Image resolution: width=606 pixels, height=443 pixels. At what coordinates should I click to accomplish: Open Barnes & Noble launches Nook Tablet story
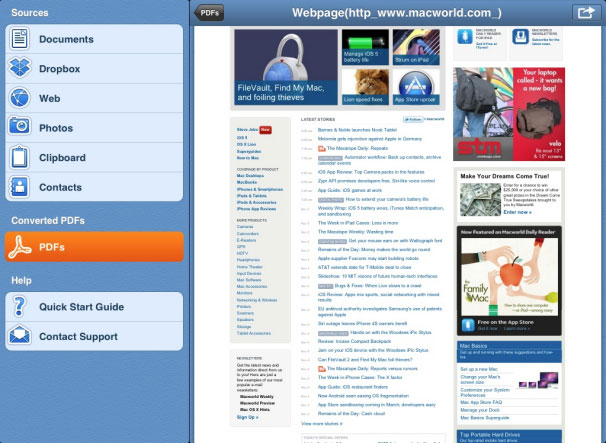(x=357, y=130)
